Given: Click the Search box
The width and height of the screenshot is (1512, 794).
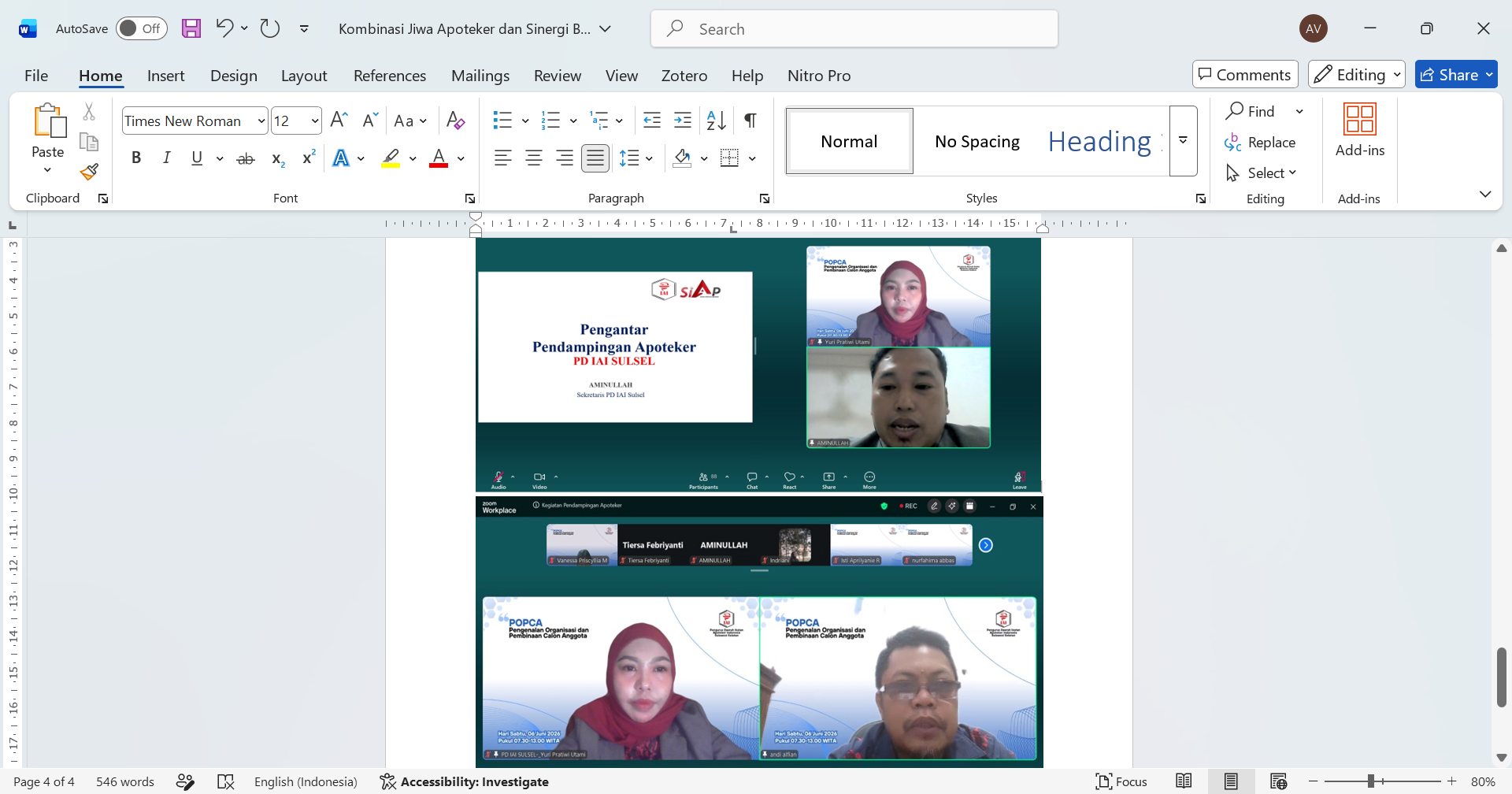Looking at the screenshot, I should pyautogui.click(x=854, y=29).
